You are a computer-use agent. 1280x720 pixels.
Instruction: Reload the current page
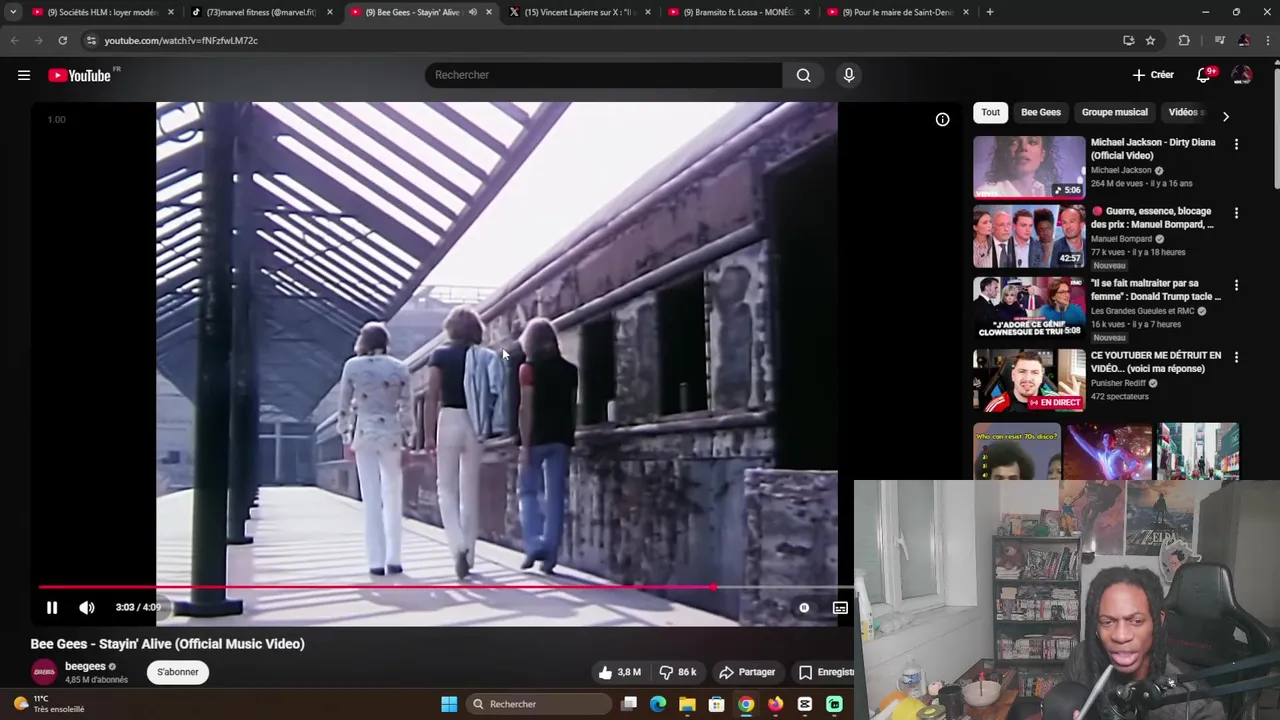62,40
